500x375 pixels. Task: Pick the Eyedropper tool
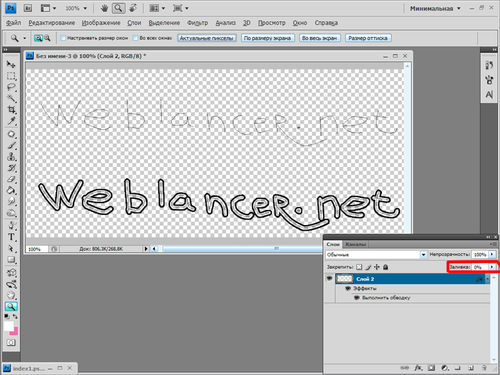click(12, 121)
